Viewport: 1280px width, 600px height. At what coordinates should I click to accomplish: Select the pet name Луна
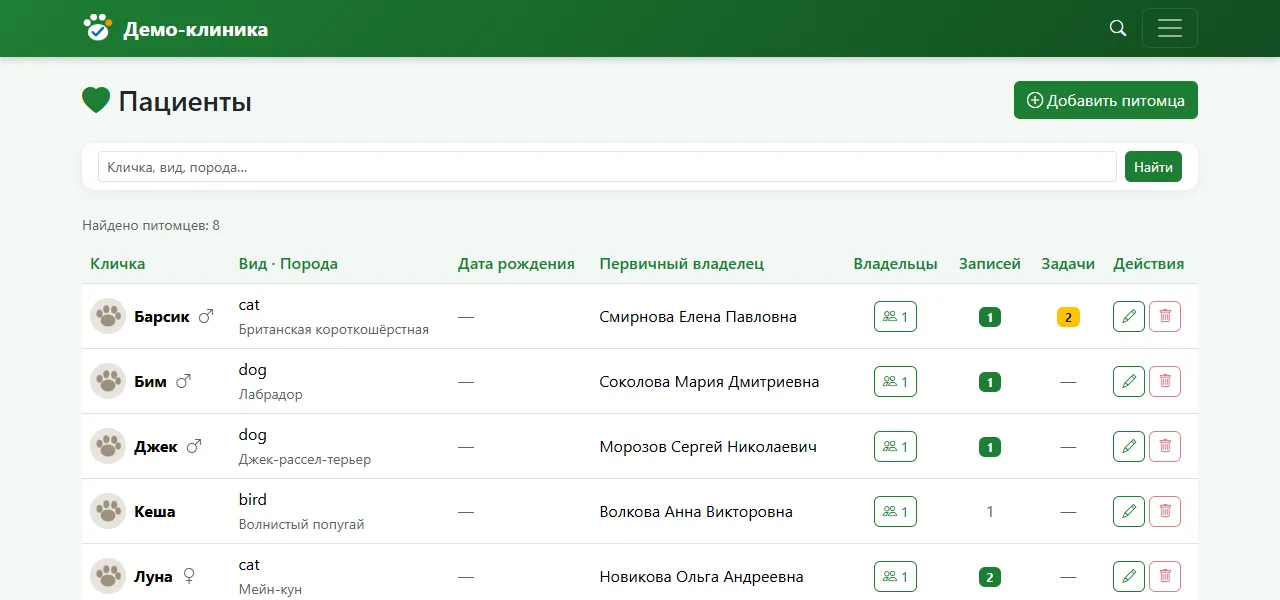point(153,577)
